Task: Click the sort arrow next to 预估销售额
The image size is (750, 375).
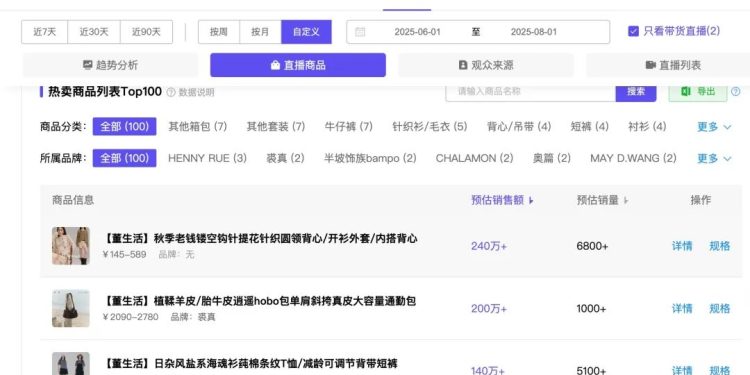Action: pyautogui.click(x=531, y=201)
